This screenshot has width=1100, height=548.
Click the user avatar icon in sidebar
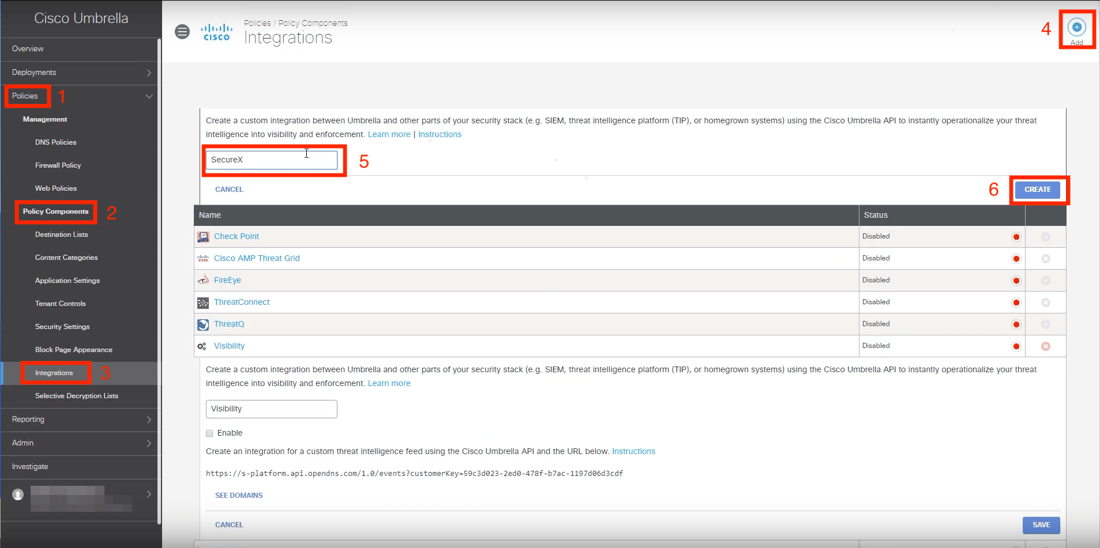(x=18, y=495)
